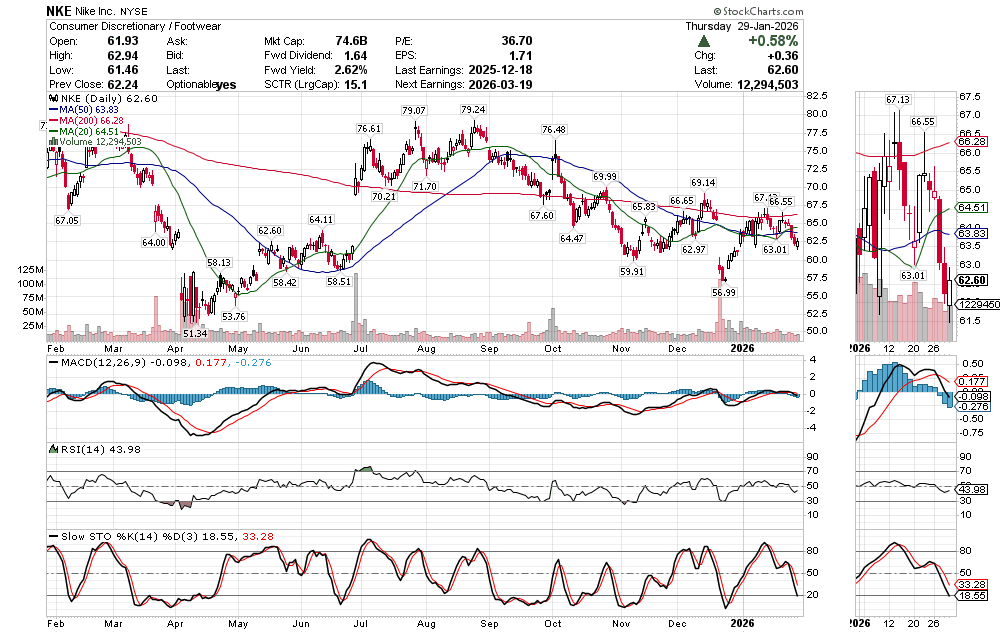Select the green MA(20) legend line swatch

(53, 131)
